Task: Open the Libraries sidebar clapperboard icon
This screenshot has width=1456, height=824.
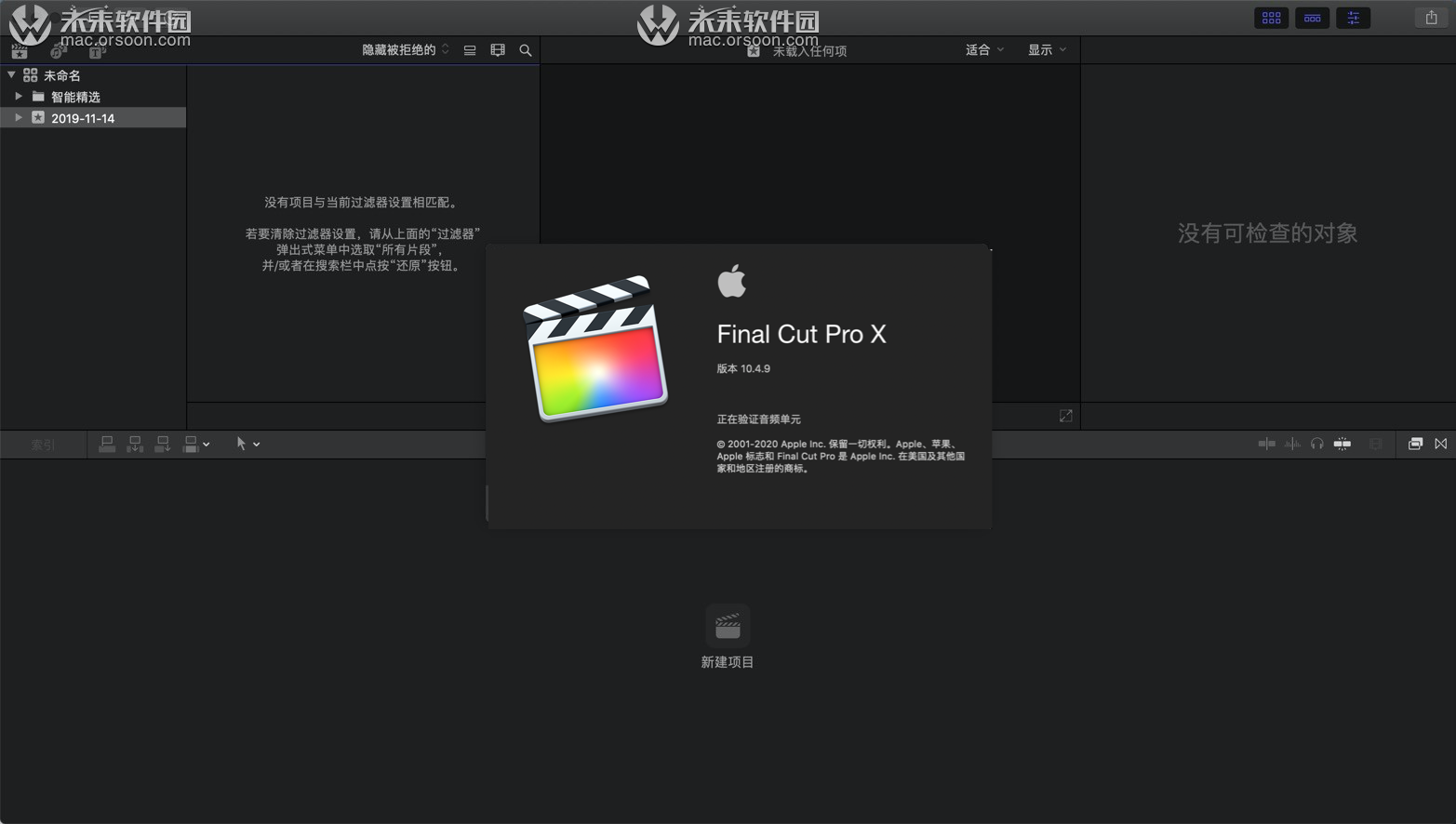Action: tap(20, 52)
